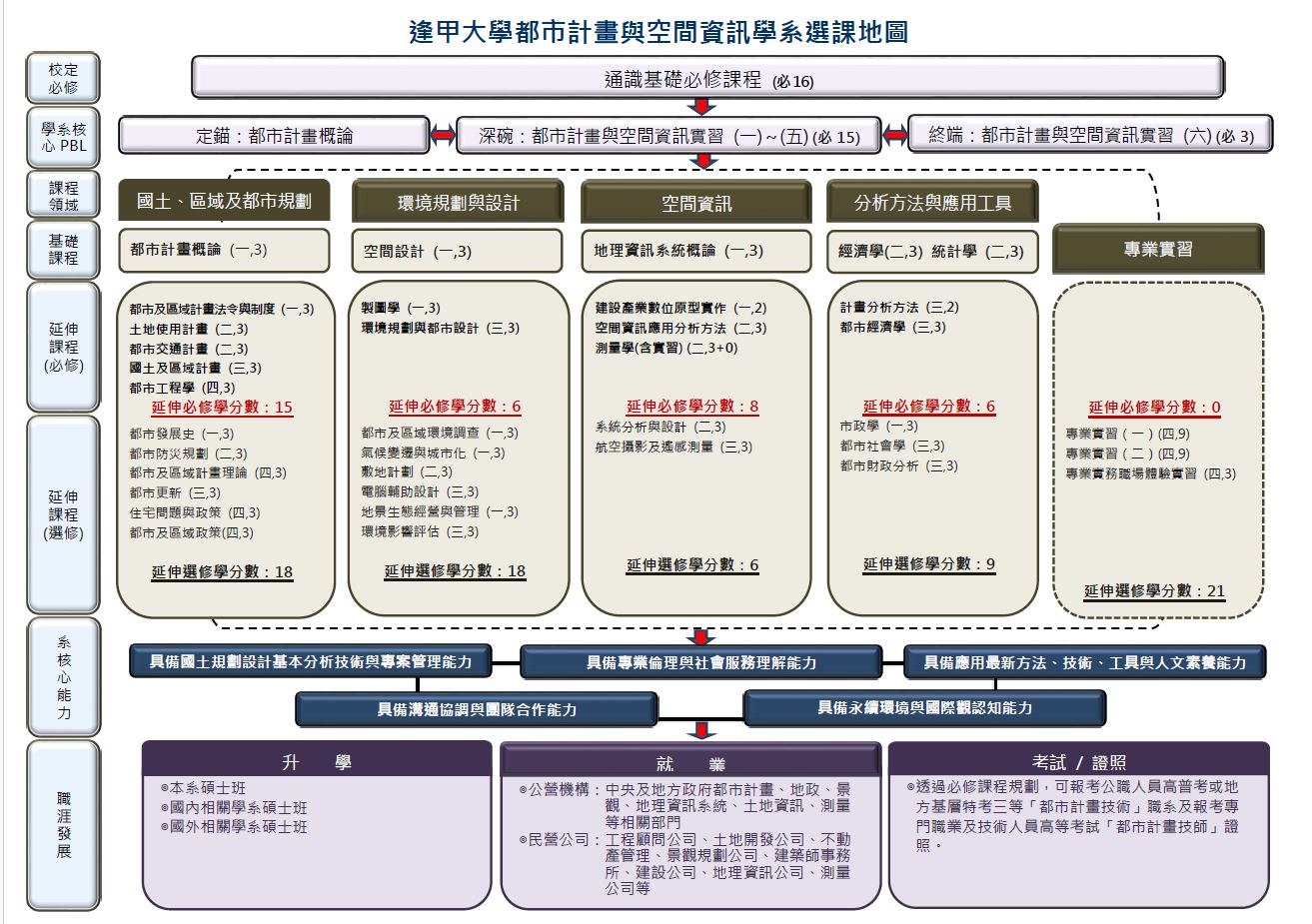The width and height of the screenshot is (1312, 924).
Task: Click 延伸必修學分數：15
Action: 223,407
